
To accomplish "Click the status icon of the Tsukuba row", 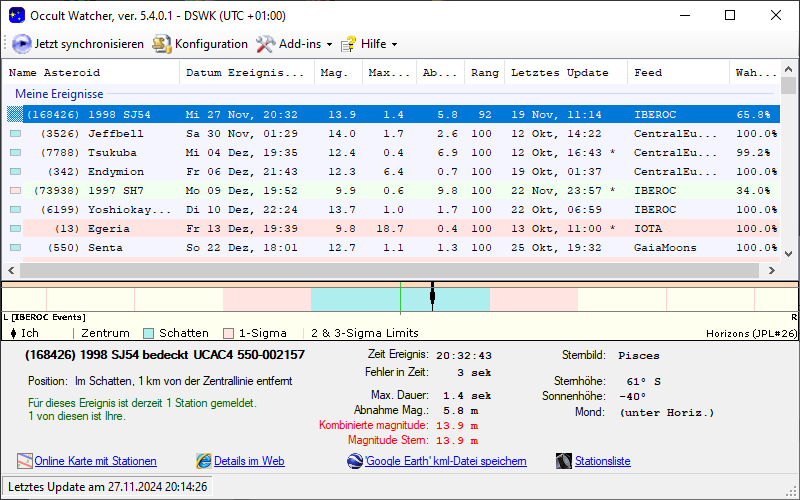I will tap(15, 153).
